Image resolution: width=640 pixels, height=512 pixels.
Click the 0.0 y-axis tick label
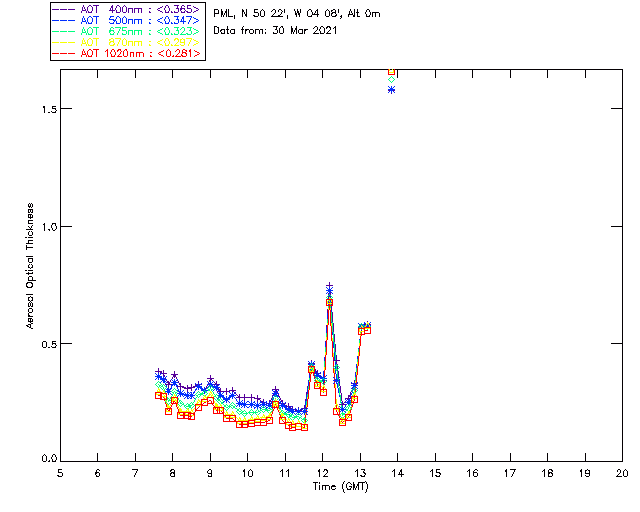pyautogui.click(x=49, y=458)
